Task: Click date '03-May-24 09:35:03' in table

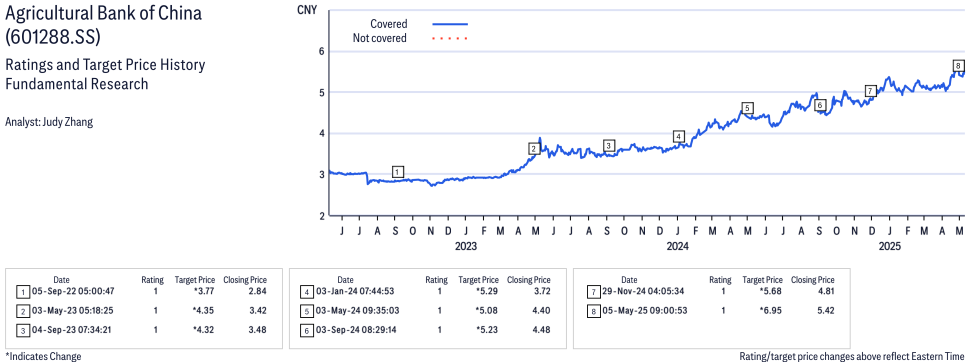Action: tap(358, 310)
